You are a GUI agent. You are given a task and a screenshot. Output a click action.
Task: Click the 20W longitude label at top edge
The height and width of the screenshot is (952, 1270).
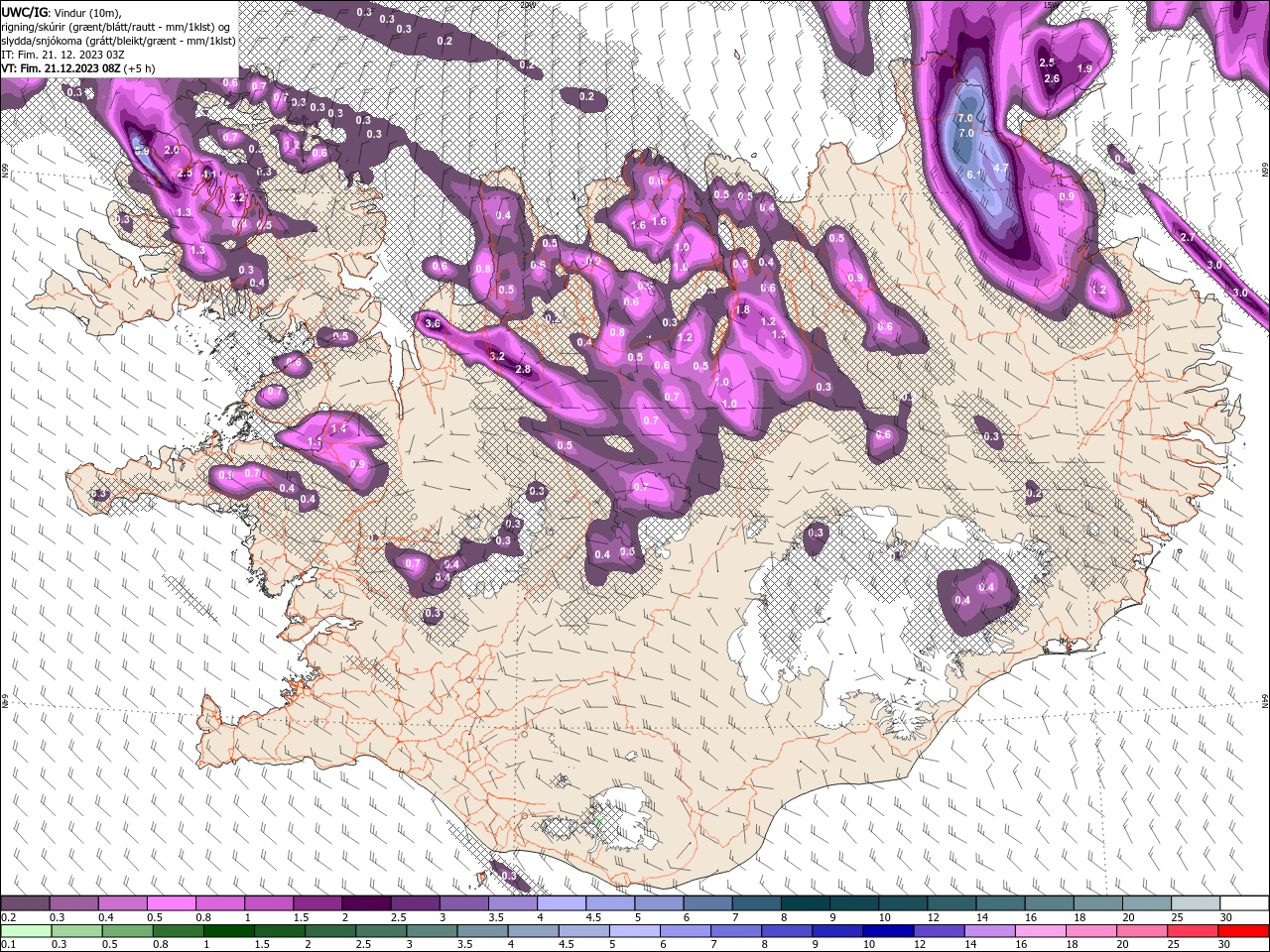530,4
